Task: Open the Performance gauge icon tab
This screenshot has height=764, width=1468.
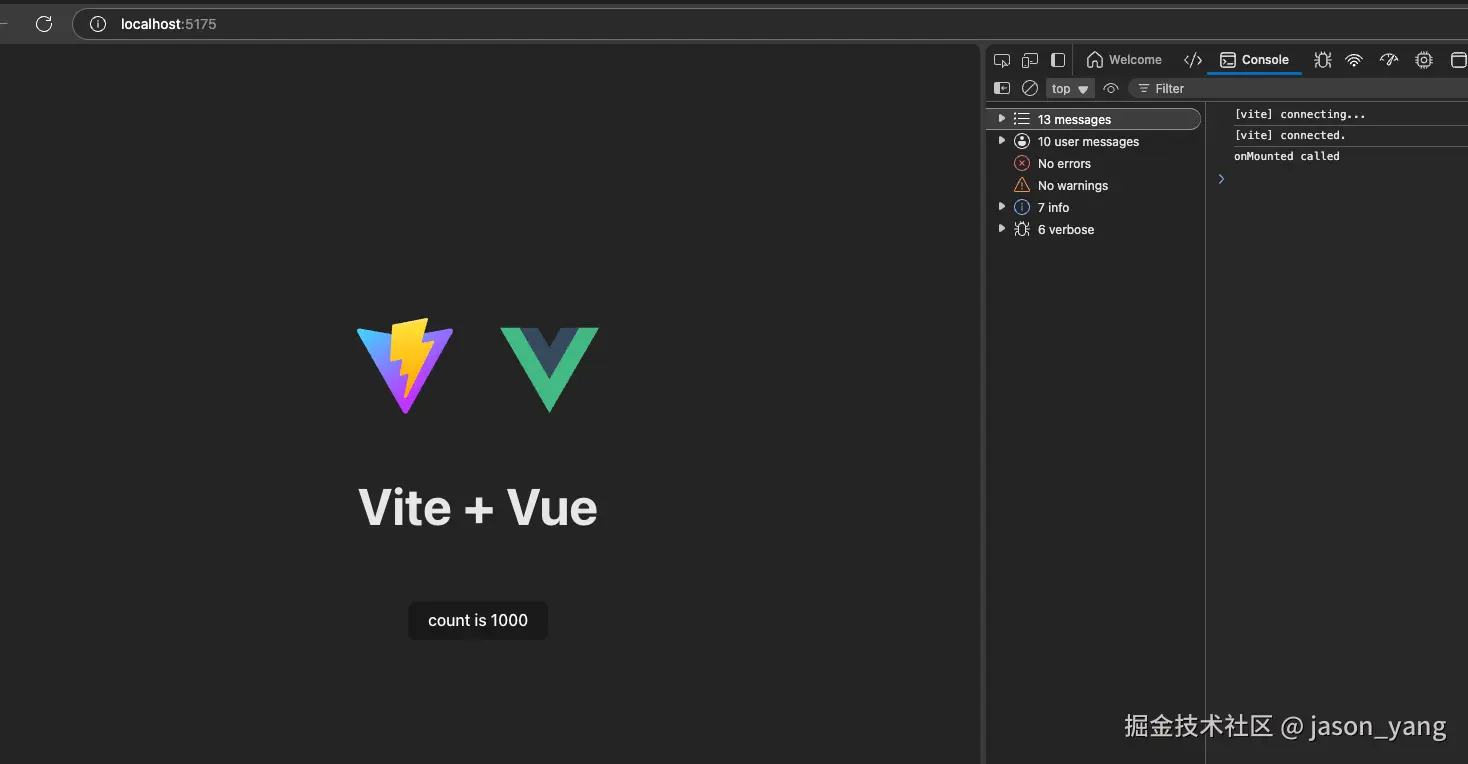Action: click(x=1389, y=60)
